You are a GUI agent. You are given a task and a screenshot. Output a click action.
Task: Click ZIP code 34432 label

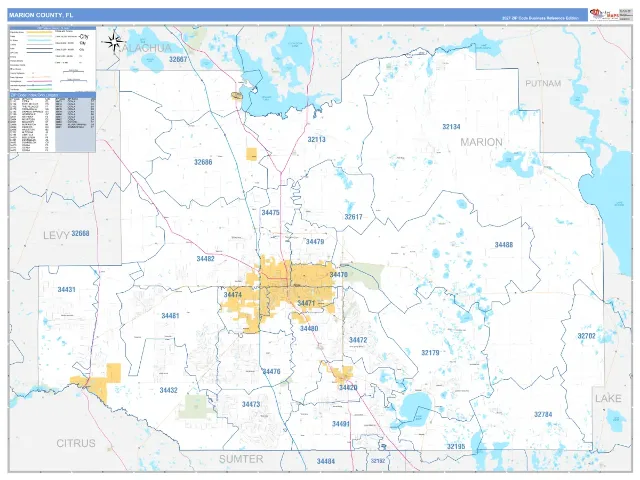click(x=169, y=390)
